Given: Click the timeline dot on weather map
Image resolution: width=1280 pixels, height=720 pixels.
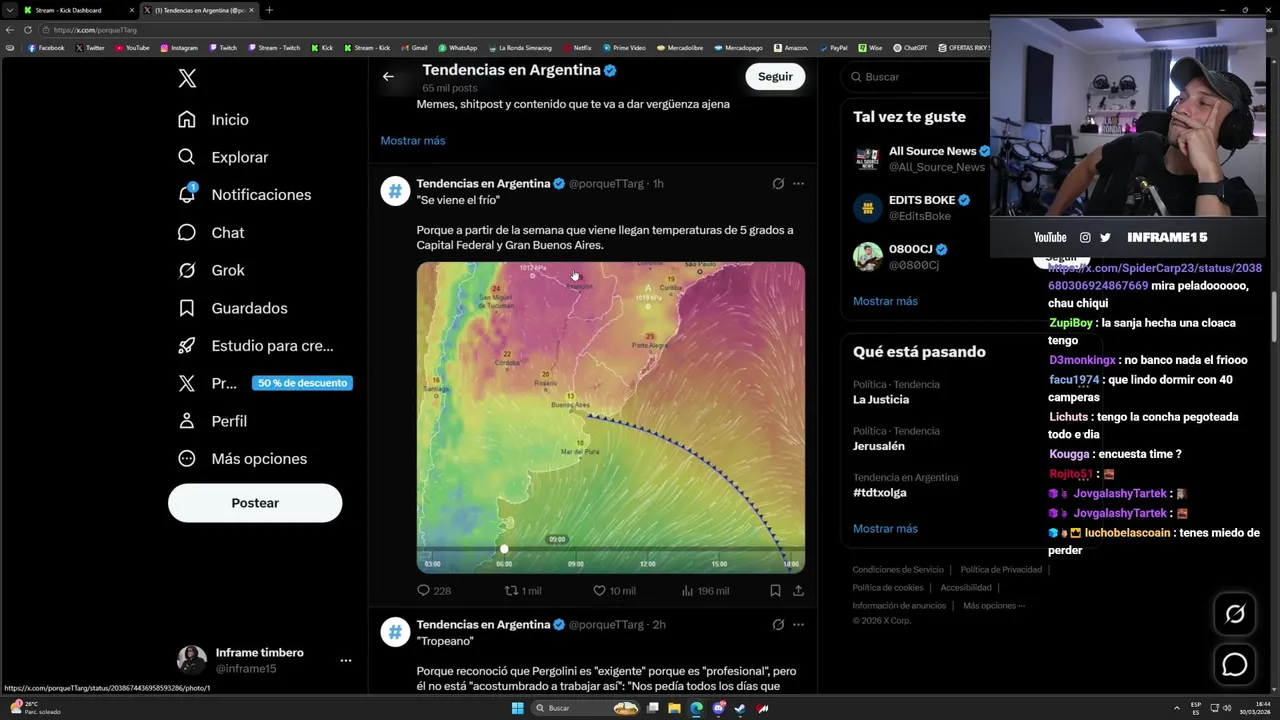Looking at the screenshot, I should click(504, 549).
